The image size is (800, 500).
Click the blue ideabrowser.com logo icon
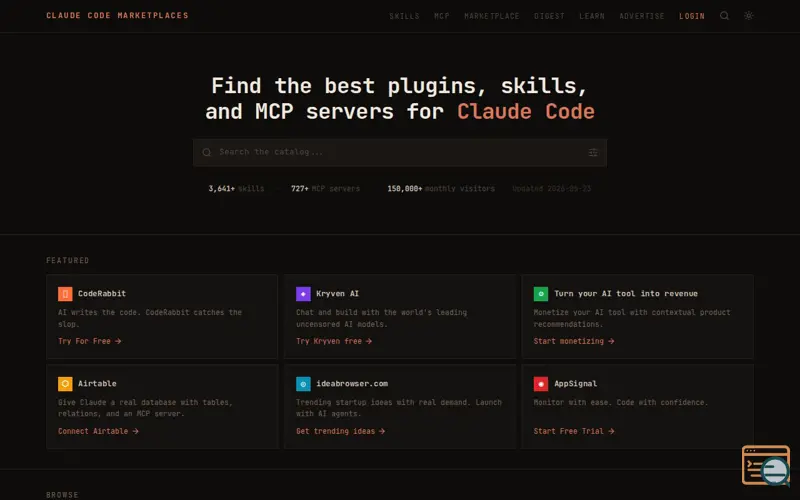click(x=303, y=384)
